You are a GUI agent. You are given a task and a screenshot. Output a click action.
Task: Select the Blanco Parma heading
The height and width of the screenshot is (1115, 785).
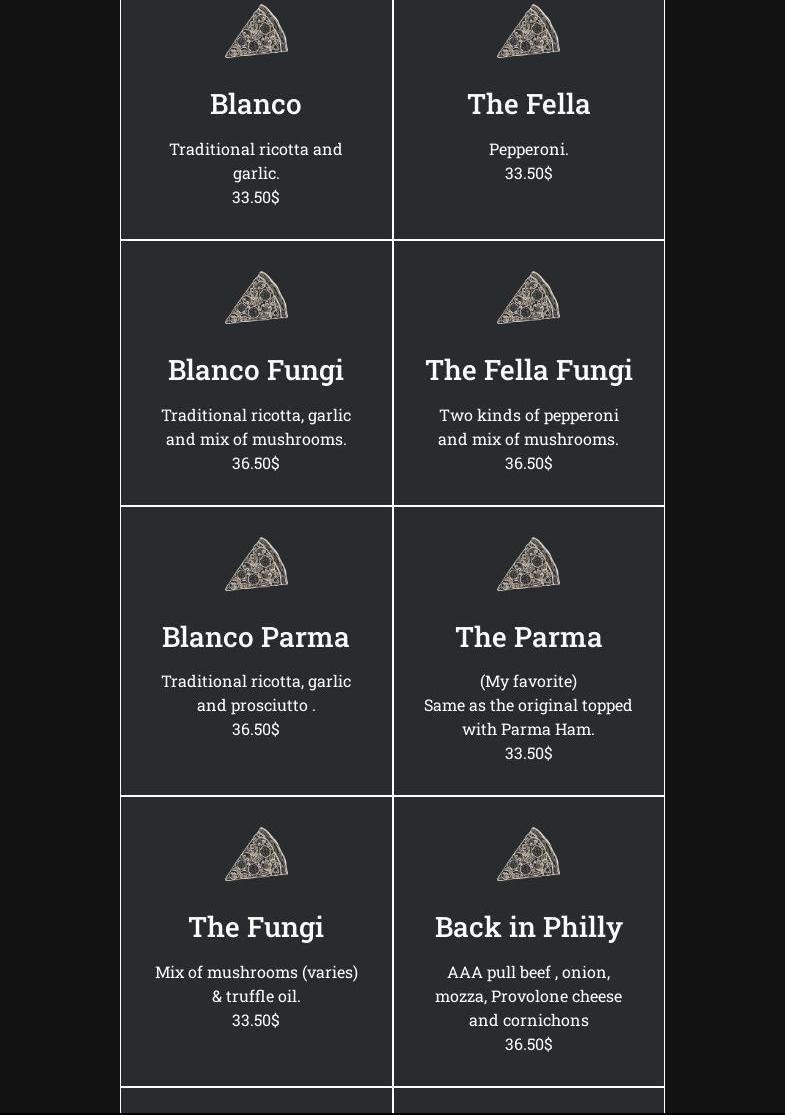click(x=256, y=637)
